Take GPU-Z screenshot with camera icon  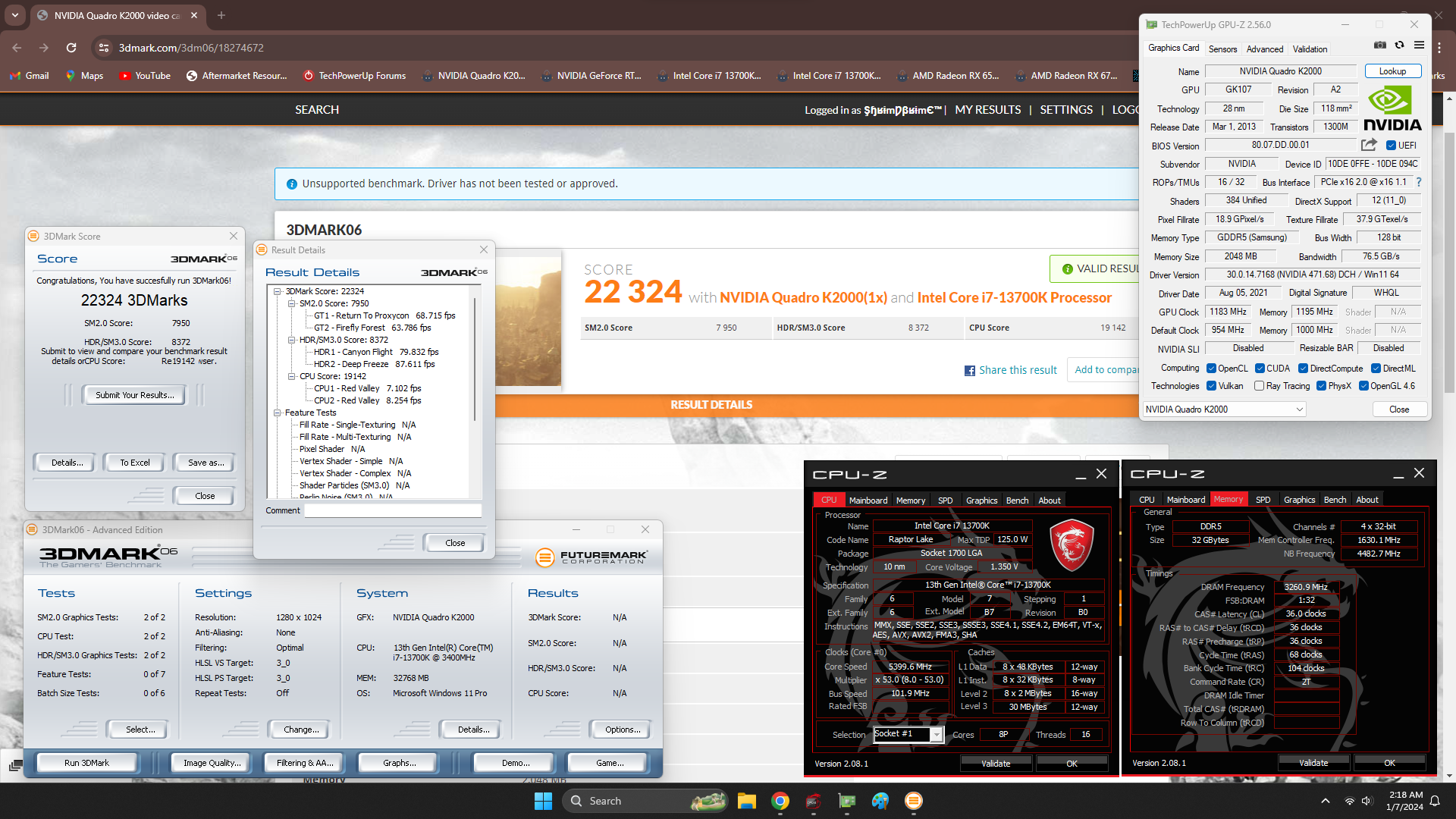click(x=1380, y=45)
